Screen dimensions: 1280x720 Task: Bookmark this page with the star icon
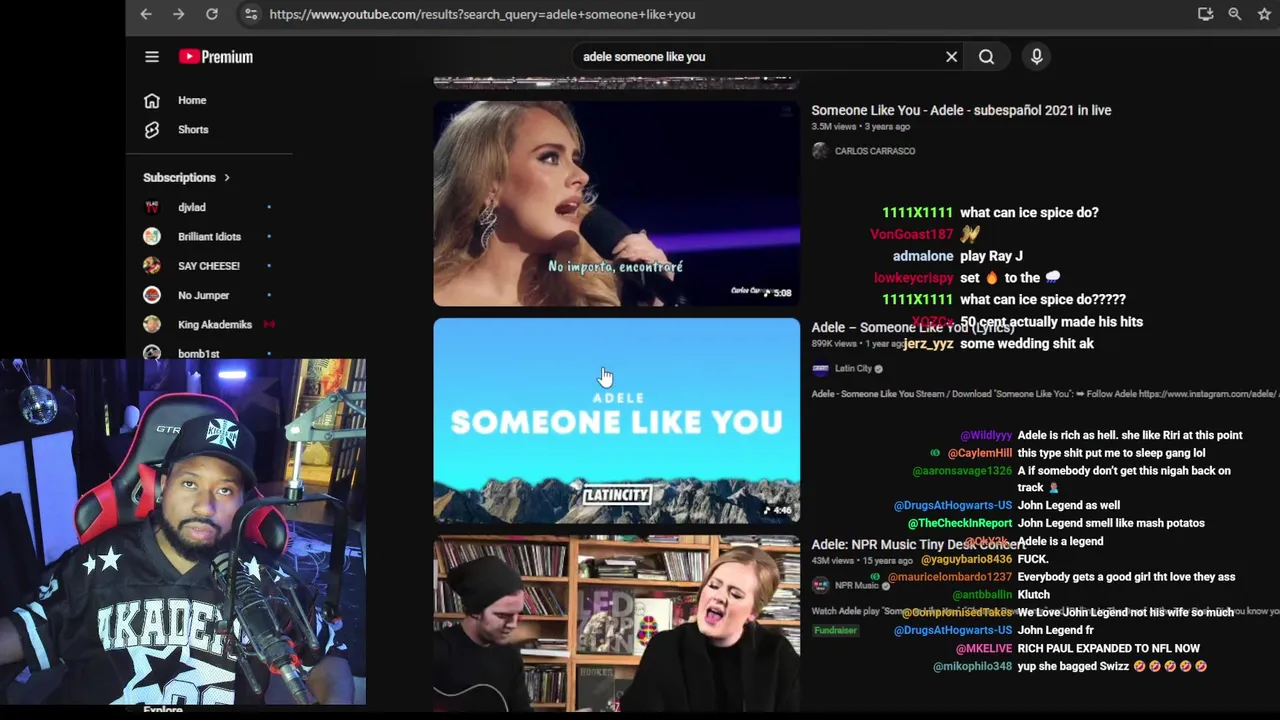coord(1264,14)
